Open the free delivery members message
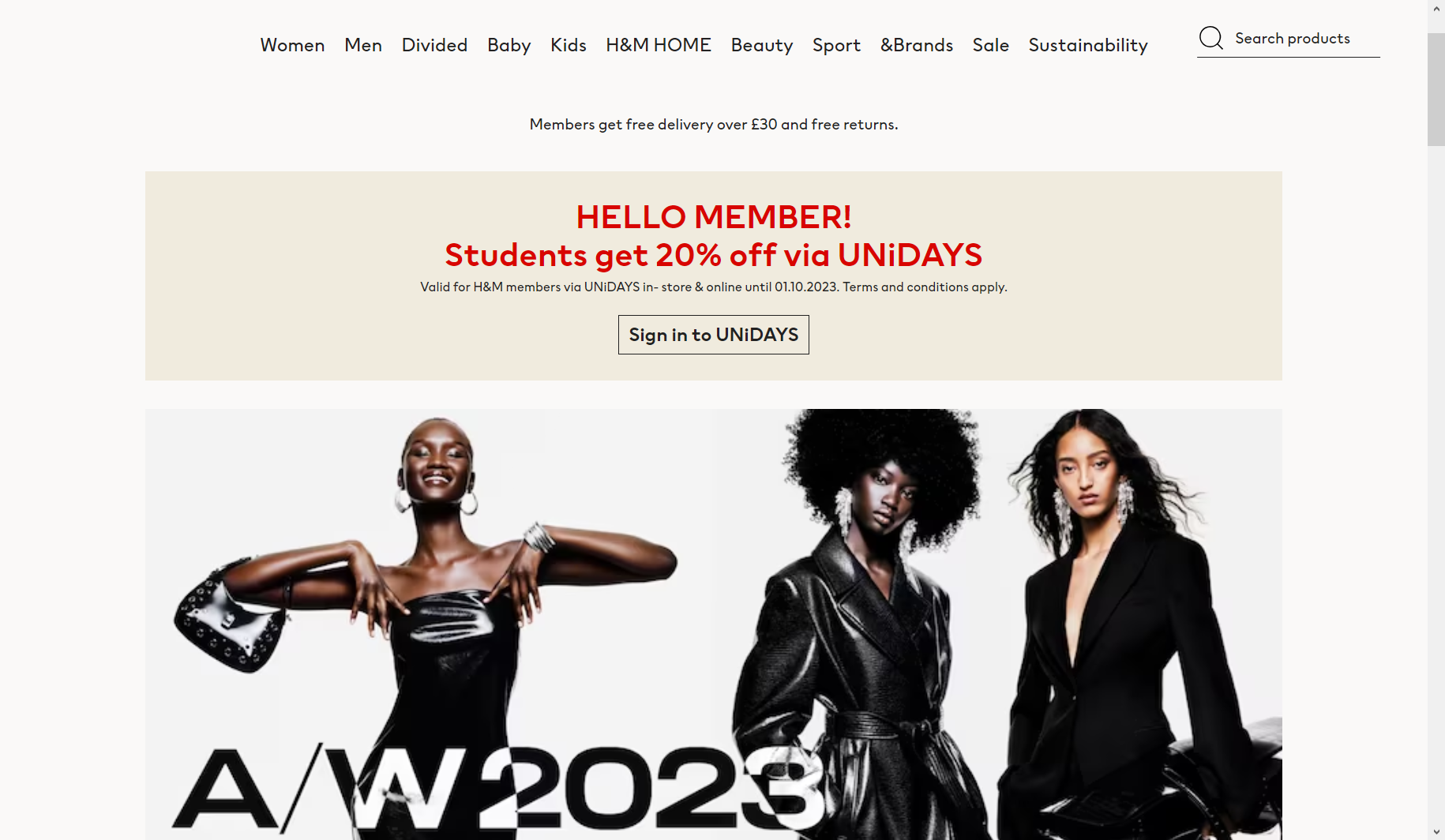 (714, 125)
